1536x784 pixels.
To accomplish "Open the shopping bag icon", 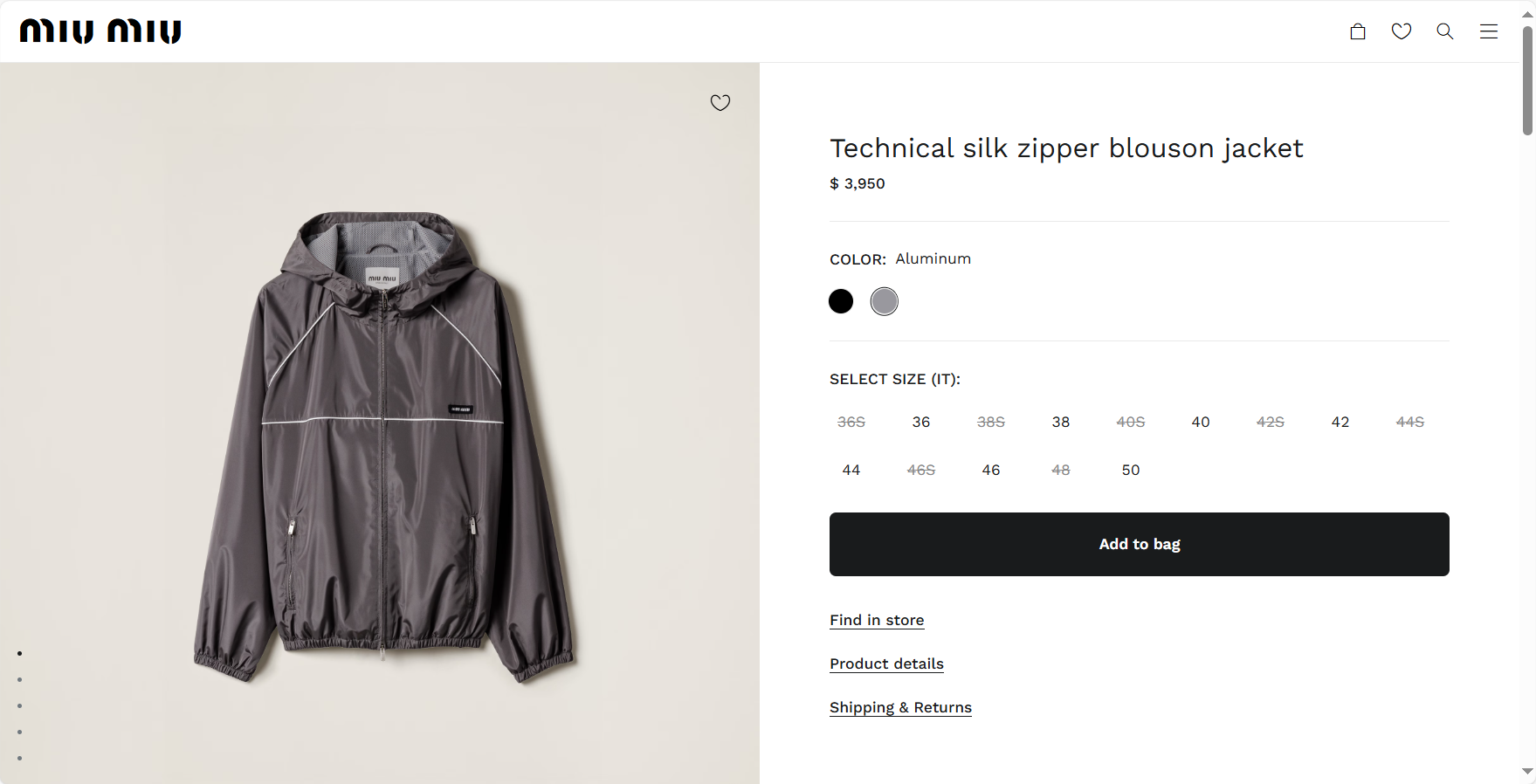I will click(x=1358, y=31).
